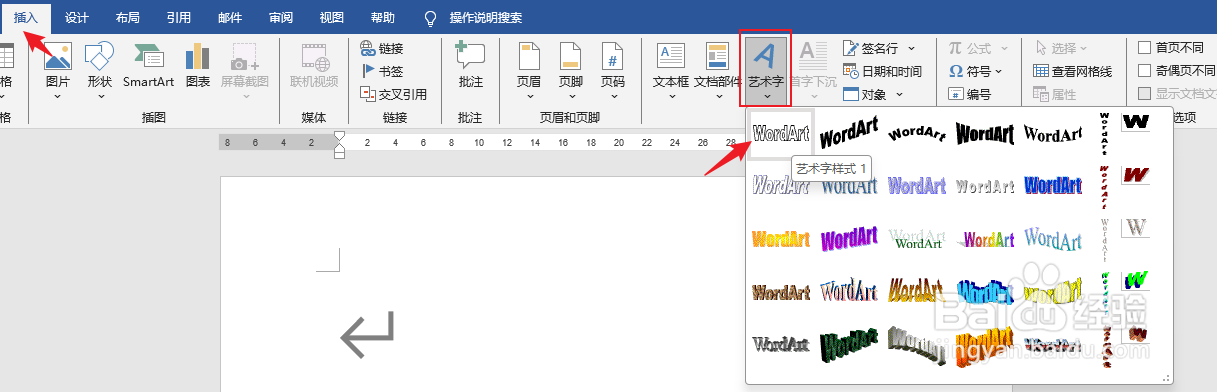Click the 页脚 (Footer) icon

click(x=570, y=56)
